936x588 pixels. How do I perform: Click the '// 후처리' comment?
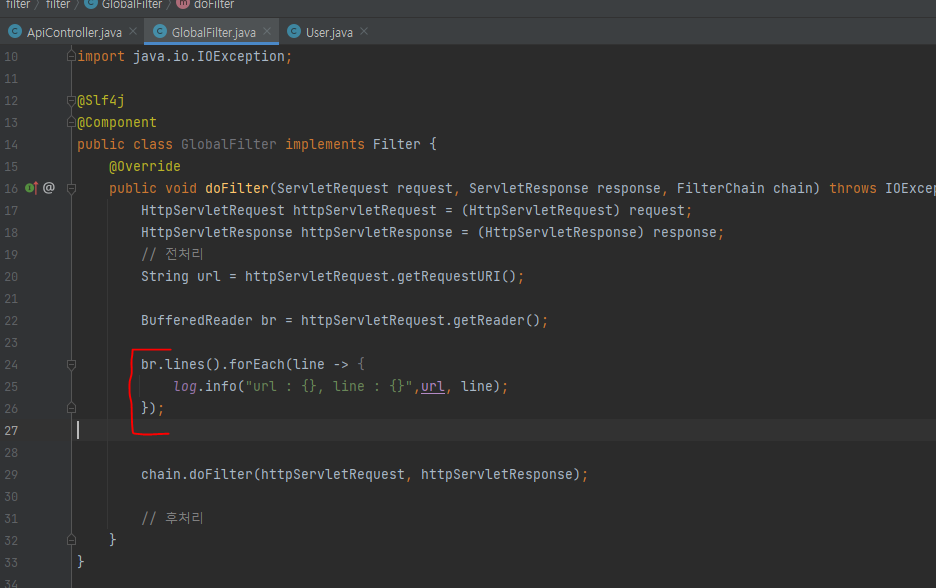point(172,518)
